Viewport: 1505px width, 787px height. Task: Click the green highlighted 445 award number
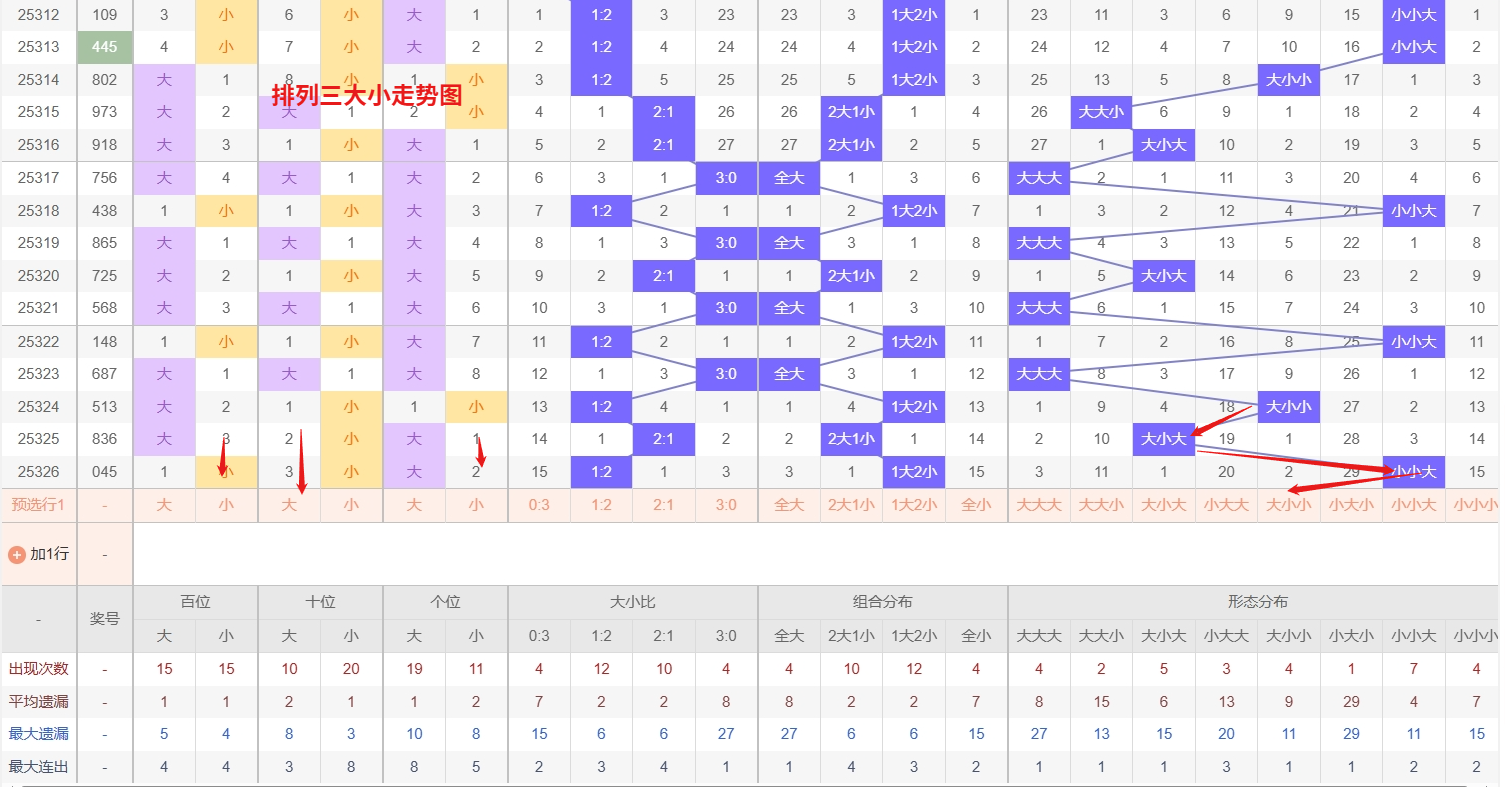[104, 47]
